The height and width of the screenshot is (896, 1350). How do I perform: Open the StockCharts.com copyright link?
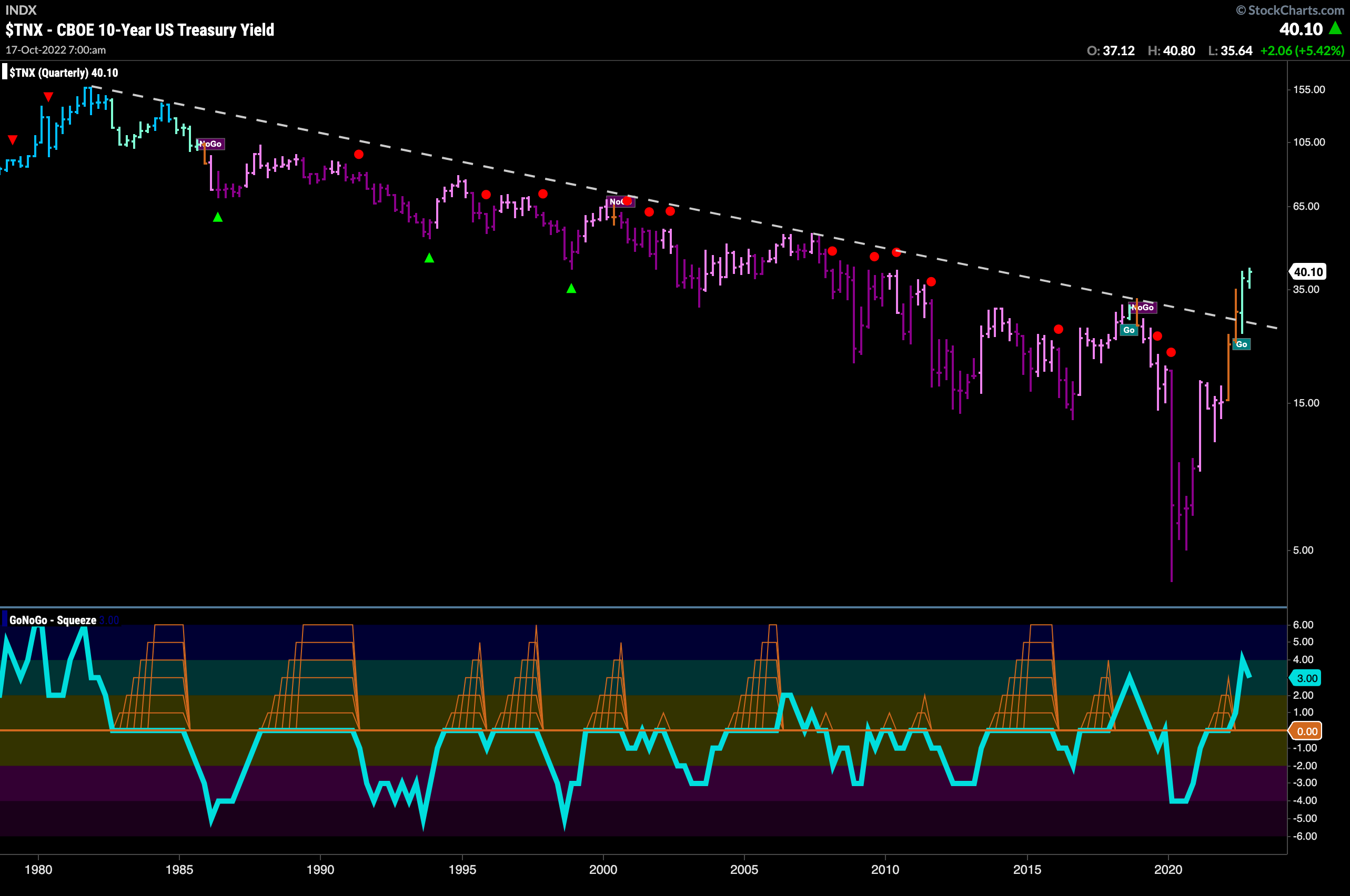[1290, 11]
